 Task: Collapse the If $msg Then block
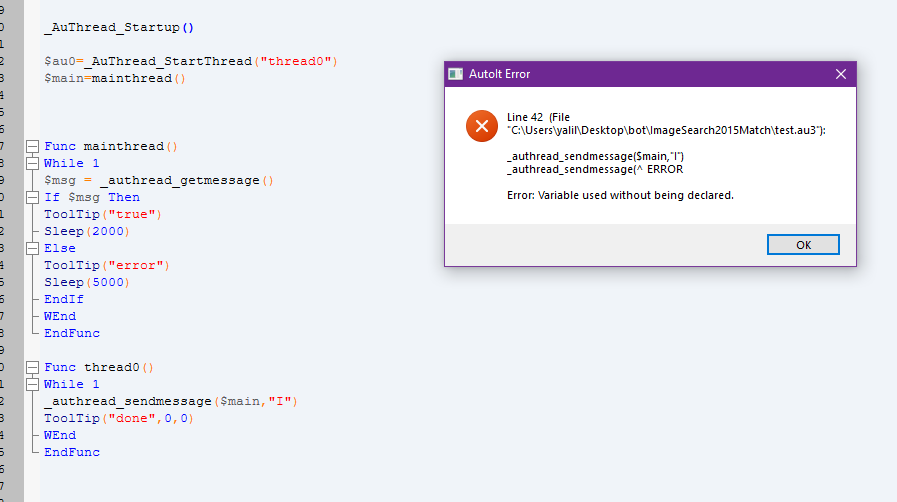(x=33, y=197)
